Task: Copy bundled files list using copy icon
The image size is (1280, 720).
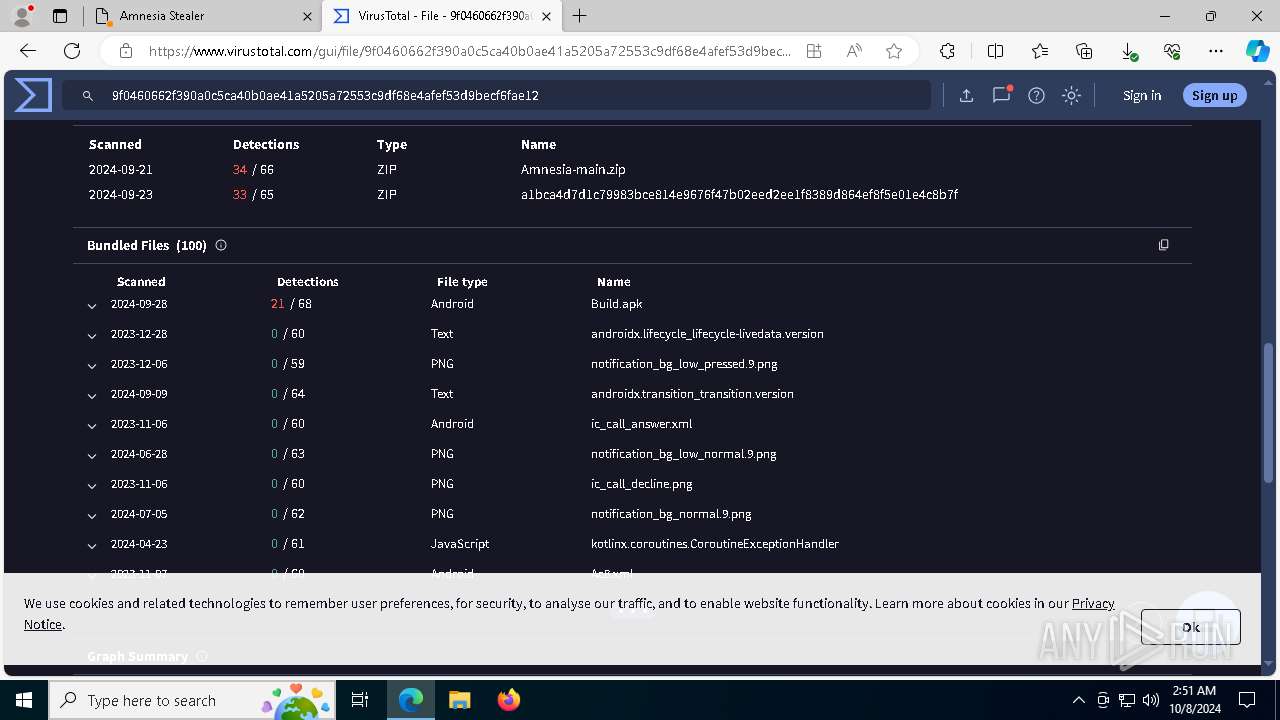Action: 1163,245
